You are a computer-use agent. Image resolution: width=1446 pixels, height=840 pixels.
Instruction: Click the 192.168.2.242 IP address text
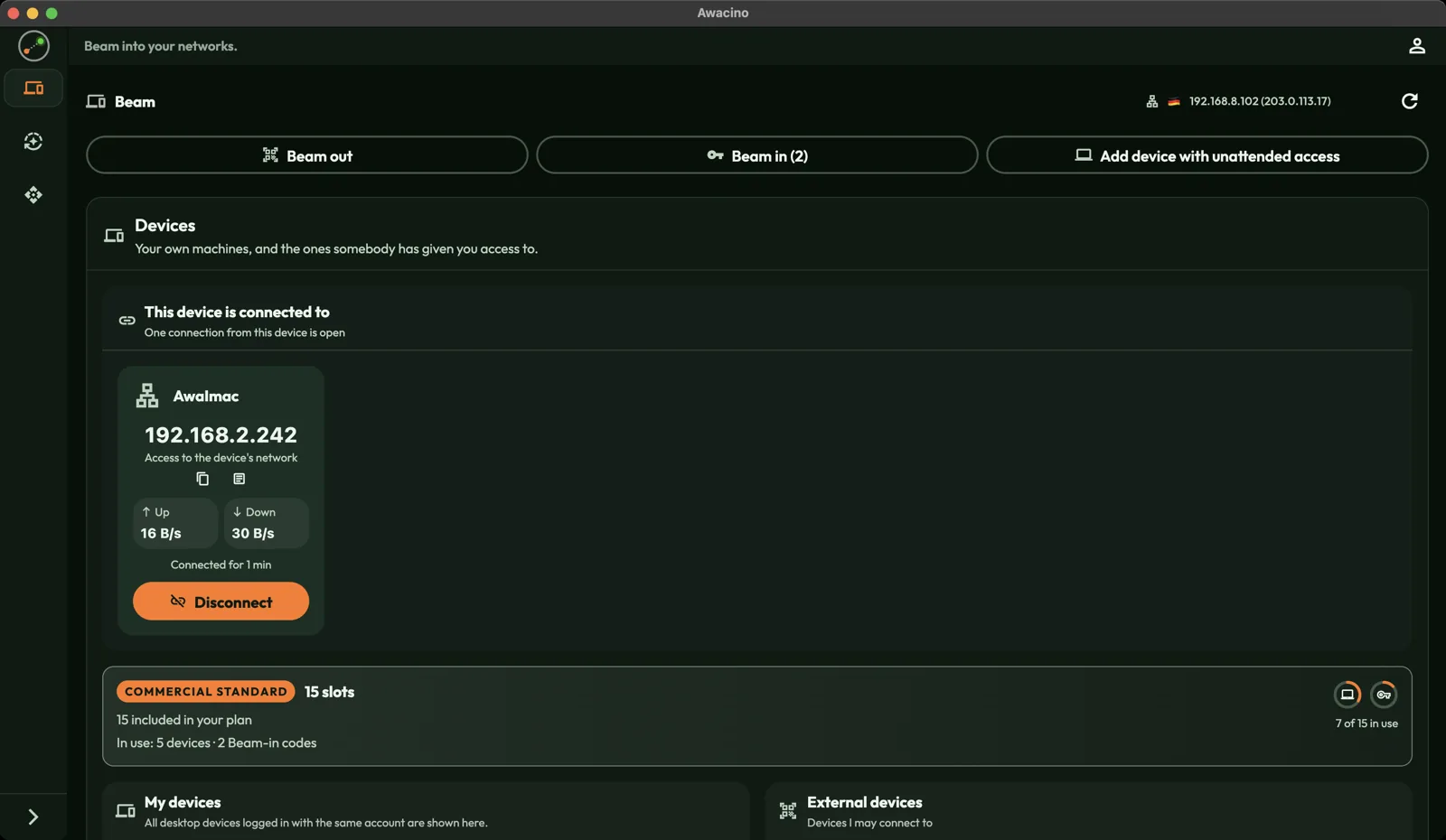pyautogui.click(x=221, y=434)
